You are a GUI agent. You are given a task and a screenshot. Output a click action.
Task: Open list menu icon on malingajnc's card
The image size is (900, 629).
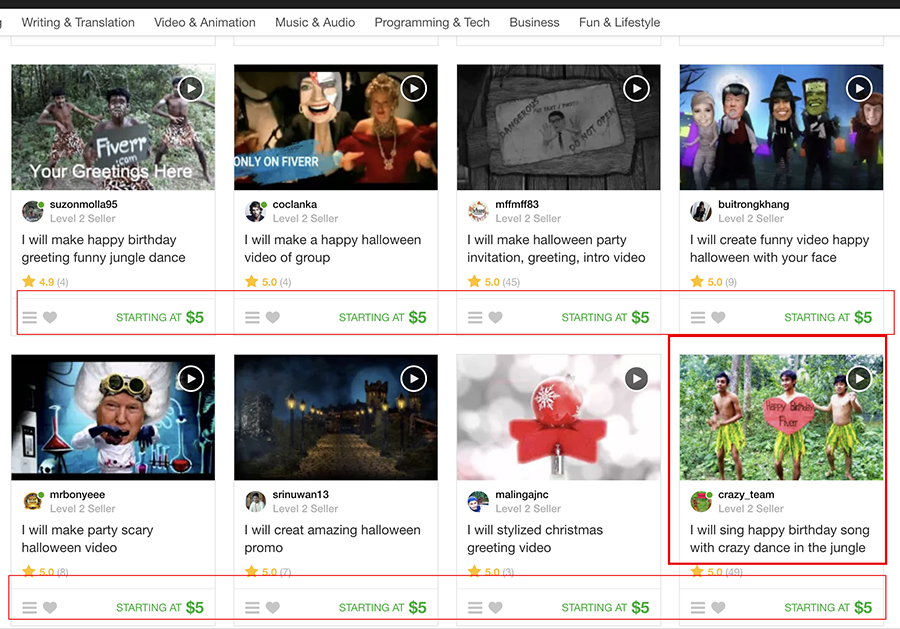pos(475,607)
